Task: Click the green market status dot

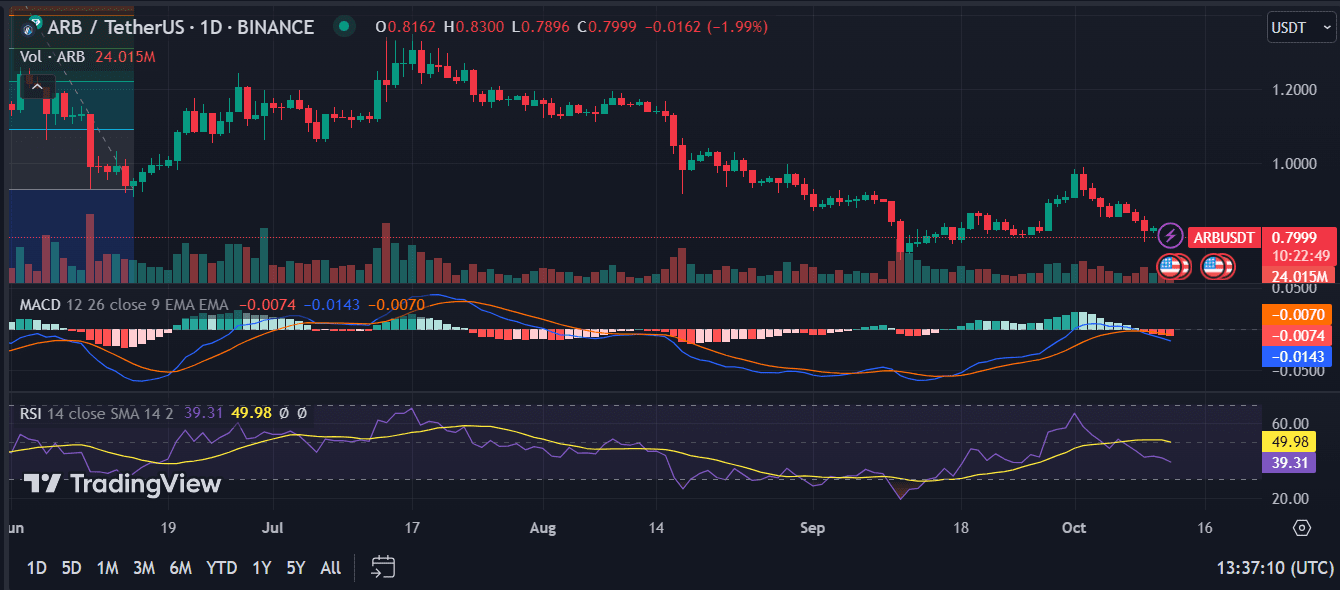Action: (x=344, y=27)
